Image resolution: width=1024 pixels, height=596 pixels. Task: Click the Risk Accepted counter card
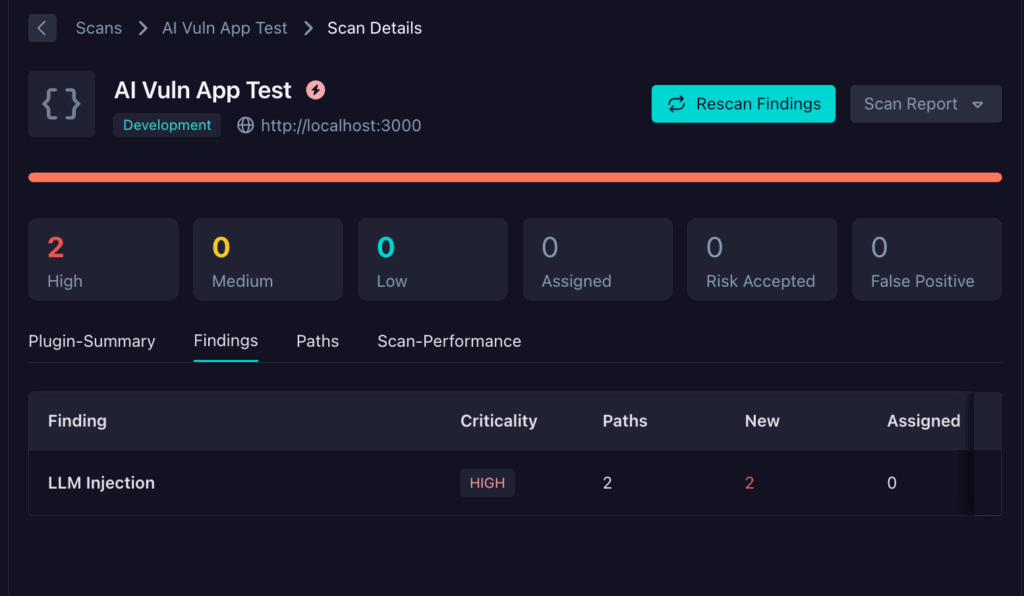pyautogui.click(x=762, y=259)
